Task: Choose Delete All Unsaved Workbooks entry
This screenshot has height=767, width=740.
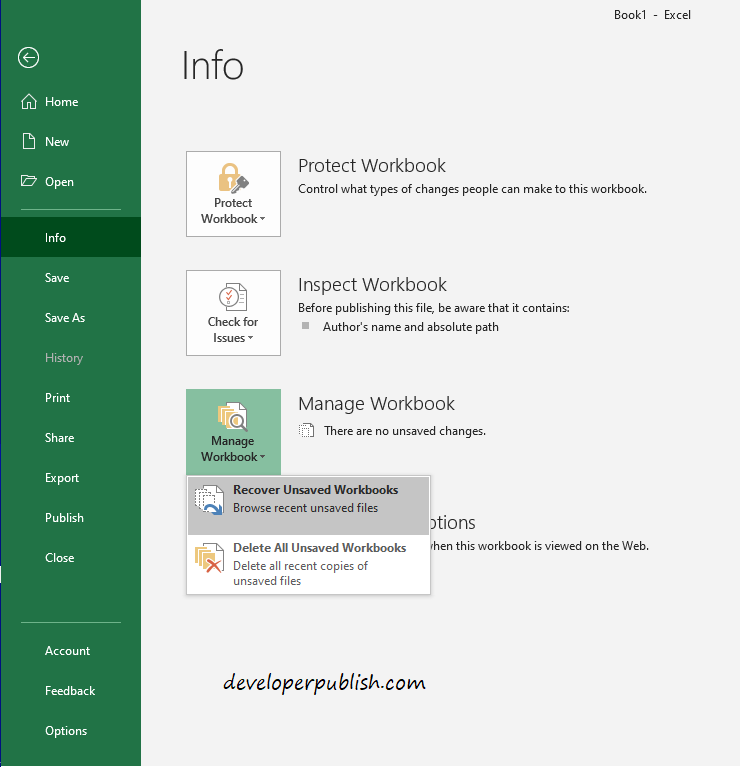Action: (308, 564)
